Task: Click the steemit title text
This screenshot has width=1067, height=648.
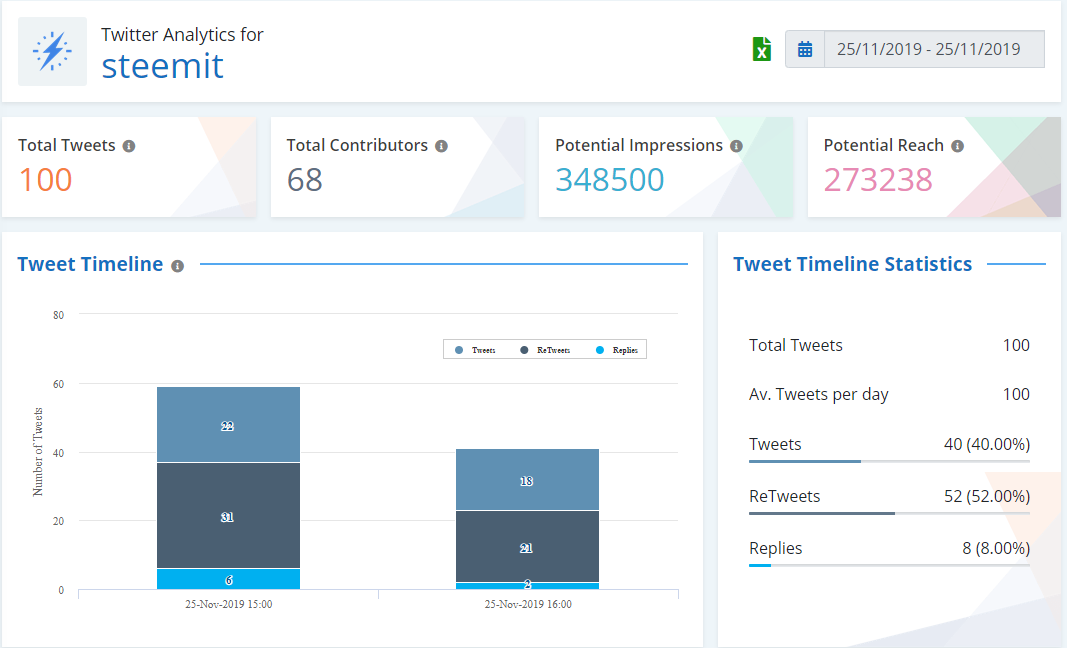Action: click(x=163, y=66)
